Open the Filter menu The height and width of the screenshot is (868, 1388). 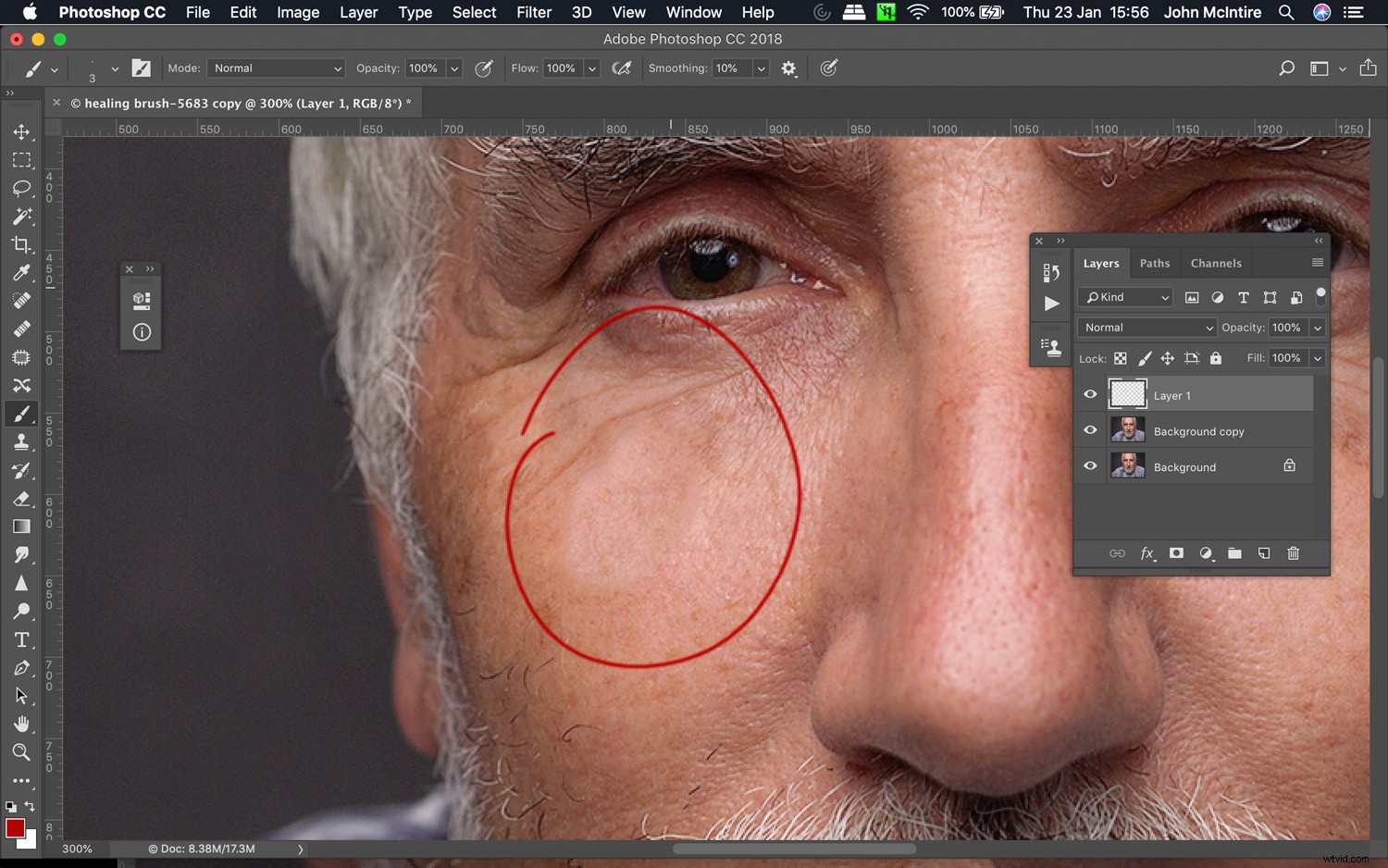coord(534,12)
